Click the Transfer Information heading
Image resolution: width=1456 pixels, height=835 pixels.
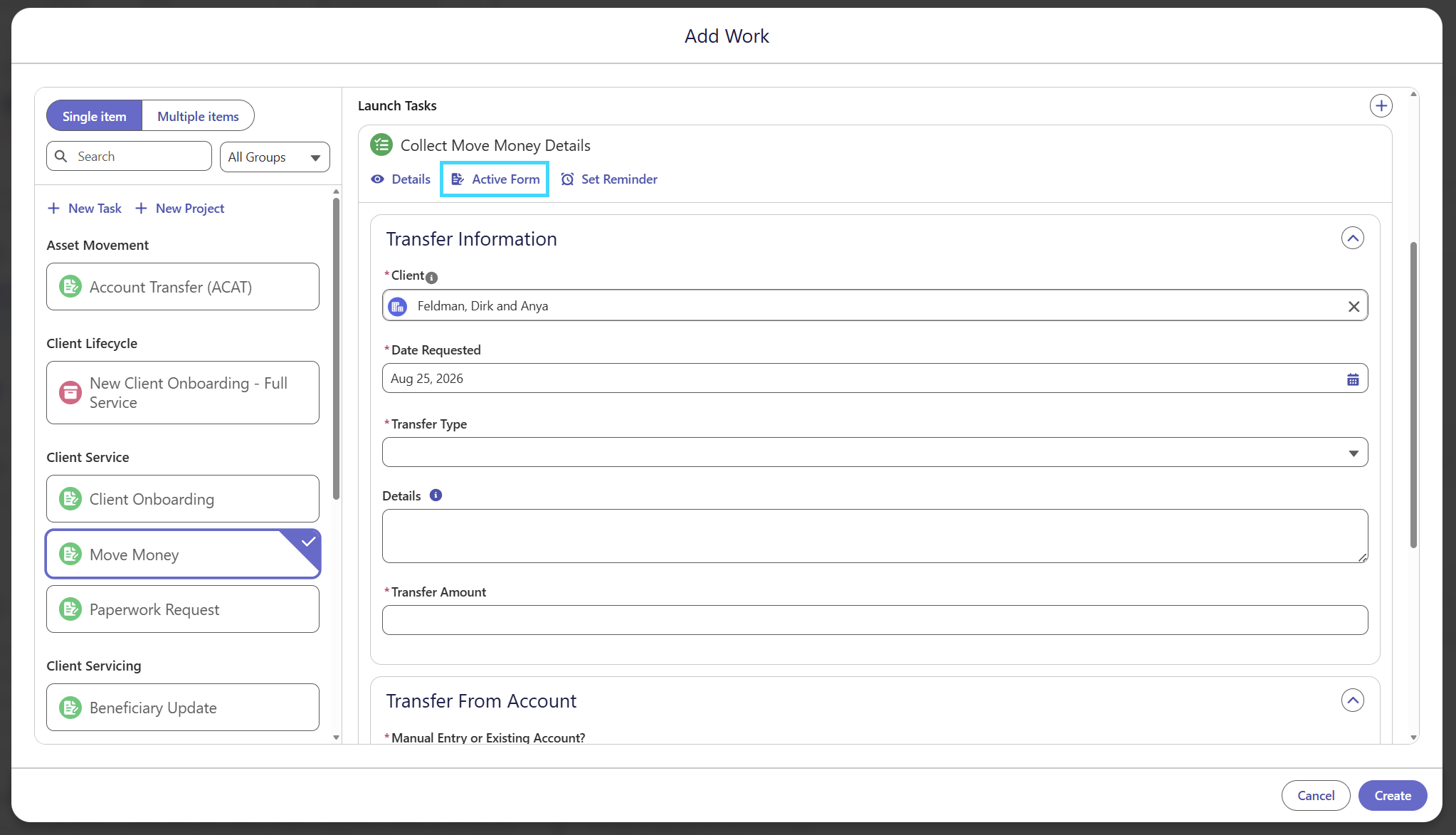point(472,239)
